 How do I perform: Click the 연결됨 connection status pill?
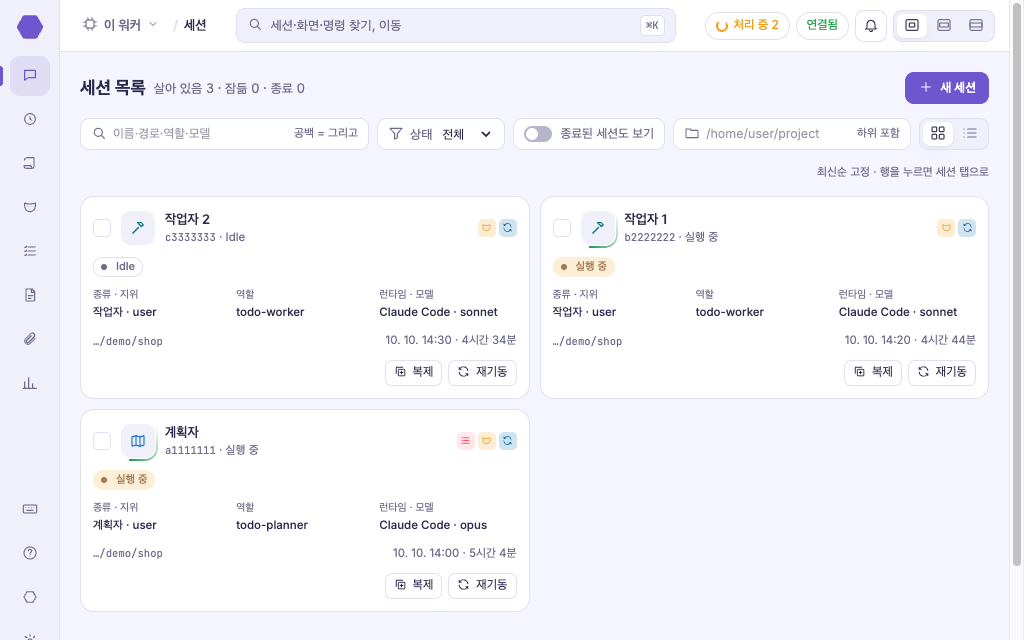tap(822, 26)
